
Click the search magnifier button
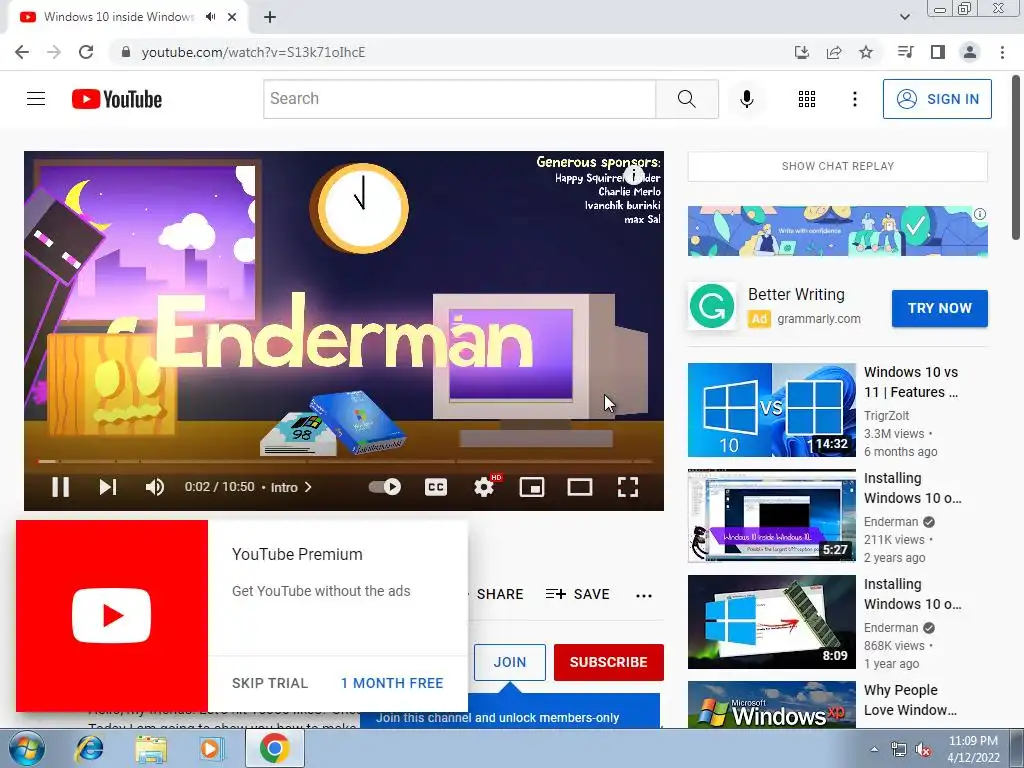(686, 99)
